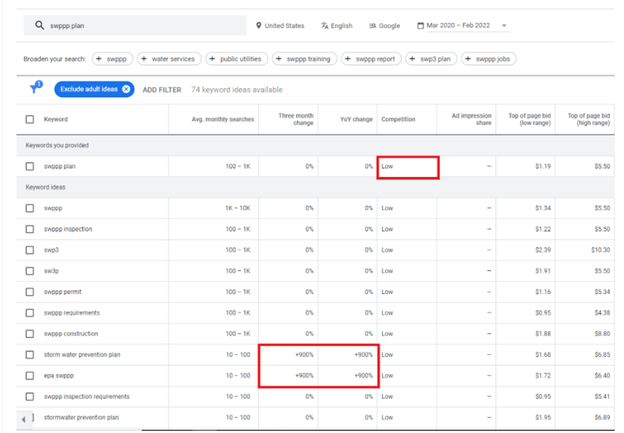Click $0.95 low bid for swppp requirements
This screenshot has width=624, height=433.
click(543, 313)
